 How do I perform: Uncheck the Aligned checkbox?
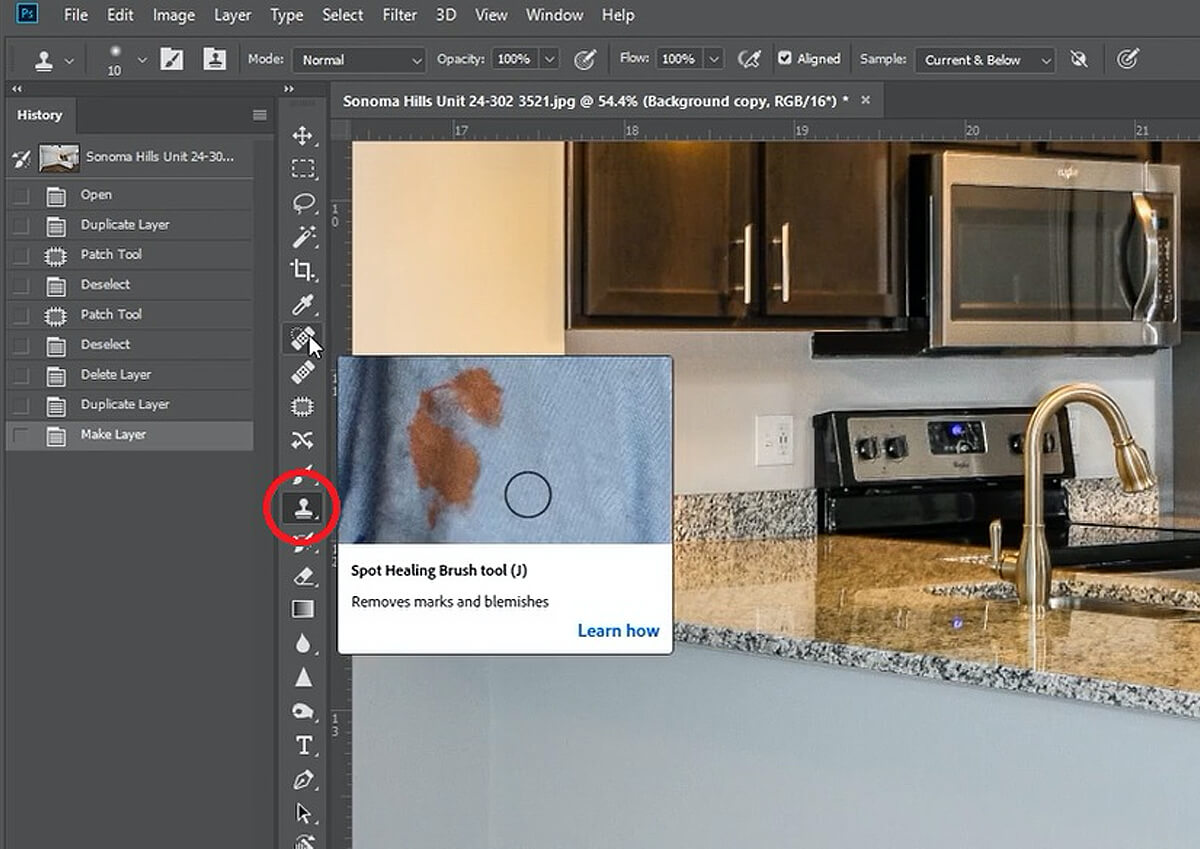tap(785, 59)
